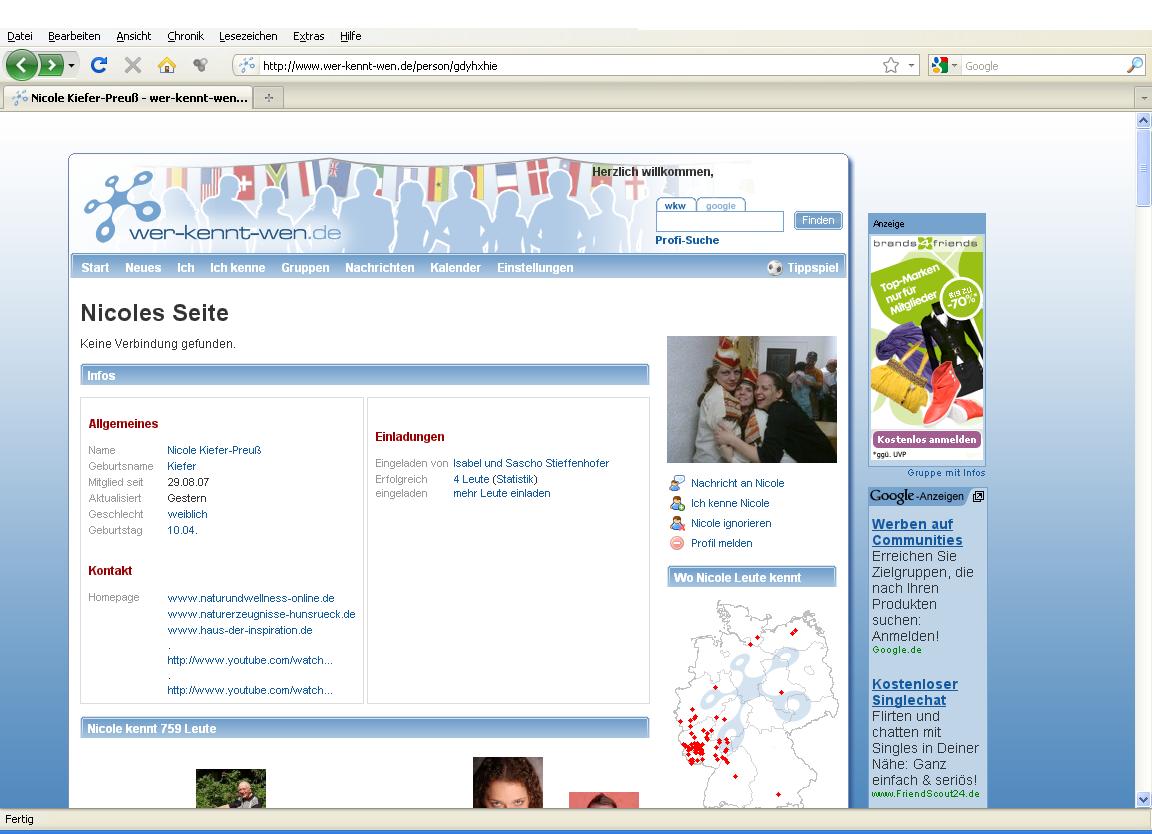1152x834 pixels.
Task: Reload the page with the refresh icon
Action: [x=98, y=66]
